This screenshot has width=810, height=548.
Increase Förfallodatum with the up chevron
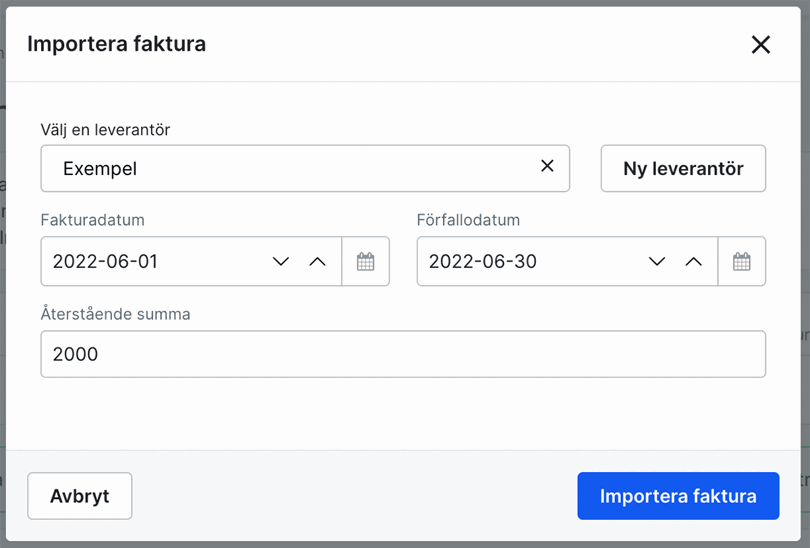point(694,262)
